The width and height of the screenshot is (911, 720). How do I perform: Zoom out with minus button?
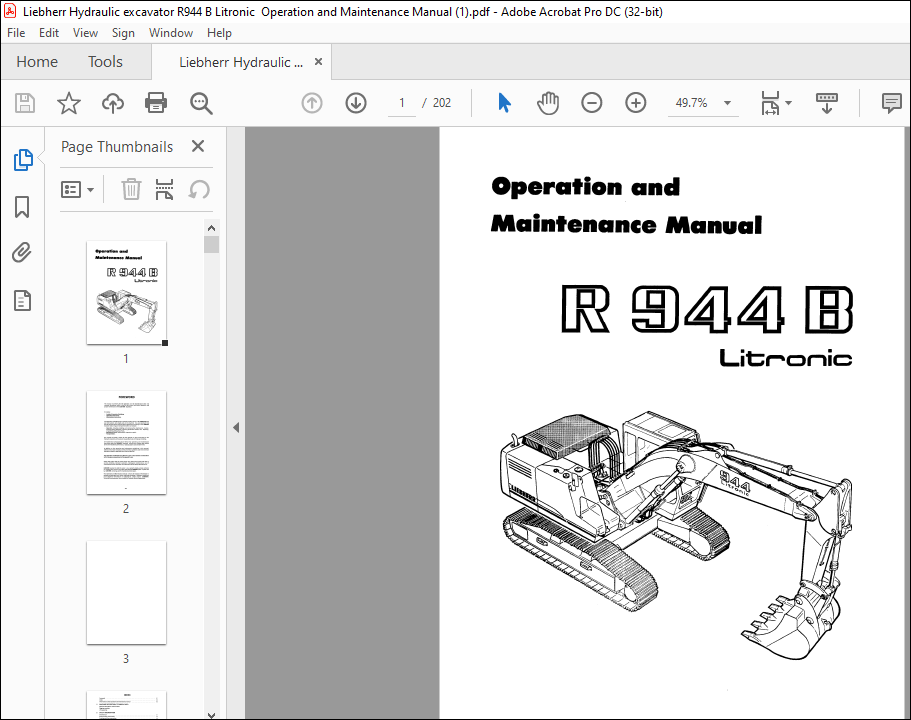coord(591,103)
